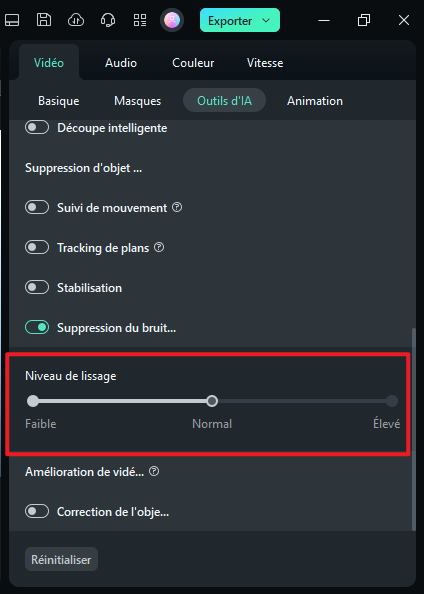424x594 pixels.
Task: Toggle Correction de l'obje... switch
Action: (x=37, y=511)
